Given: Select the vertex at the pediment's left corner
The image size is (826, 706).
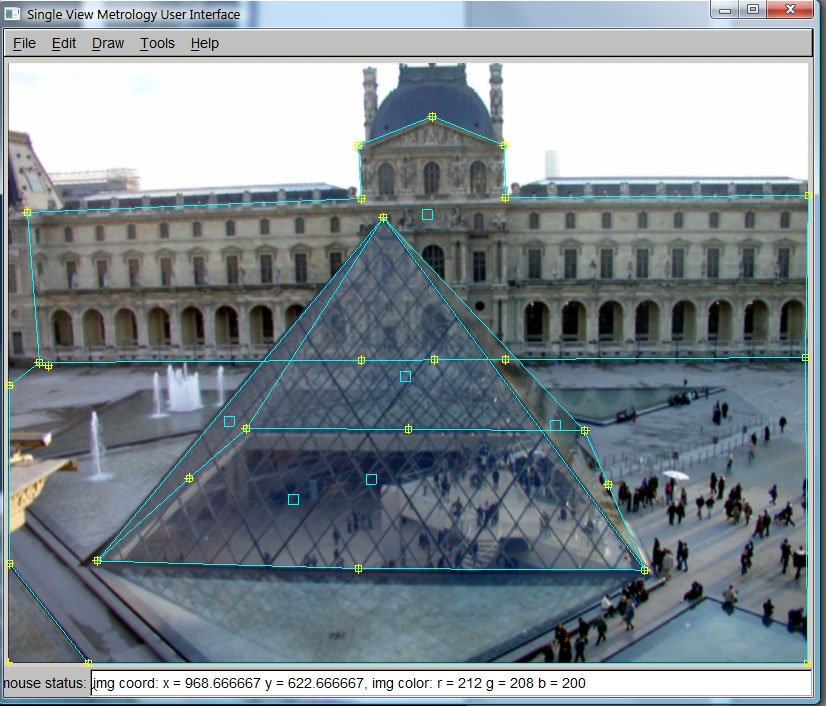Looking at the screenshot, I should coord(358,145).
